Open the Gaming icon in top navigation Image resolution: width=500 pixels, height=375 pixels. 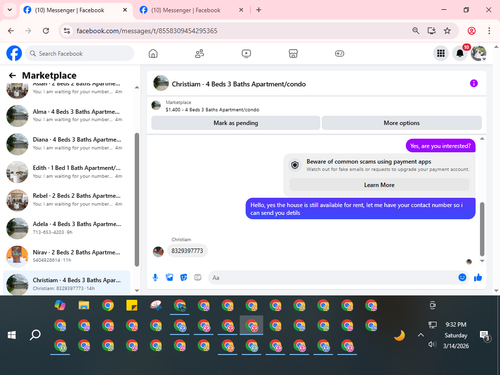pyautogui.click(x=339, y=53)
